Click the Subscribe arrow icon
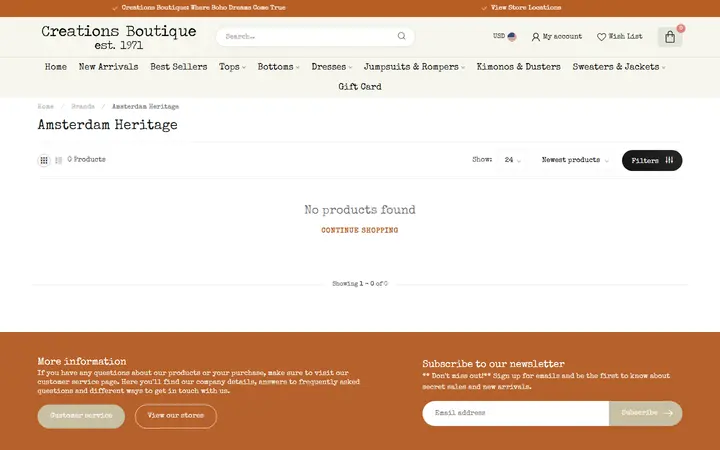Screen dimensions: 720x450 pyautogui.click(x=669, y=413)
